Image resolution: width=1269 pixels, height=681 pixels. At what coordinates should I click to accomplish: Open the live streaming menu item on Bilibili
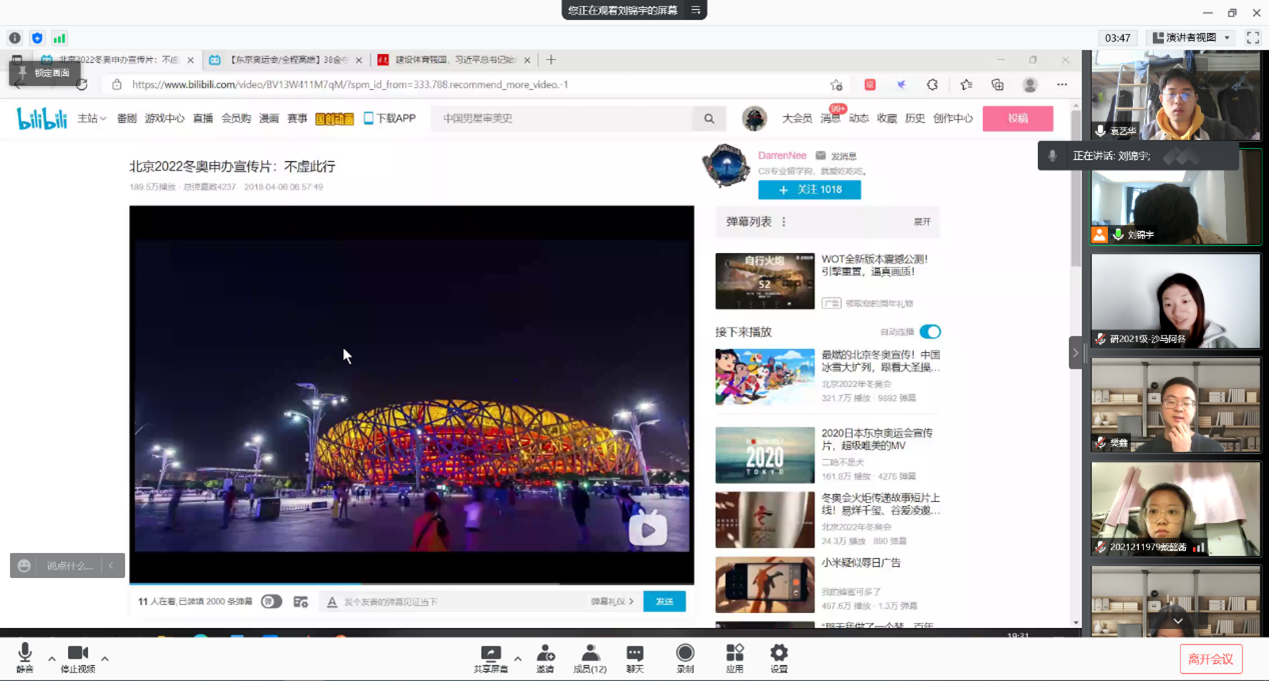pos(203,118)
